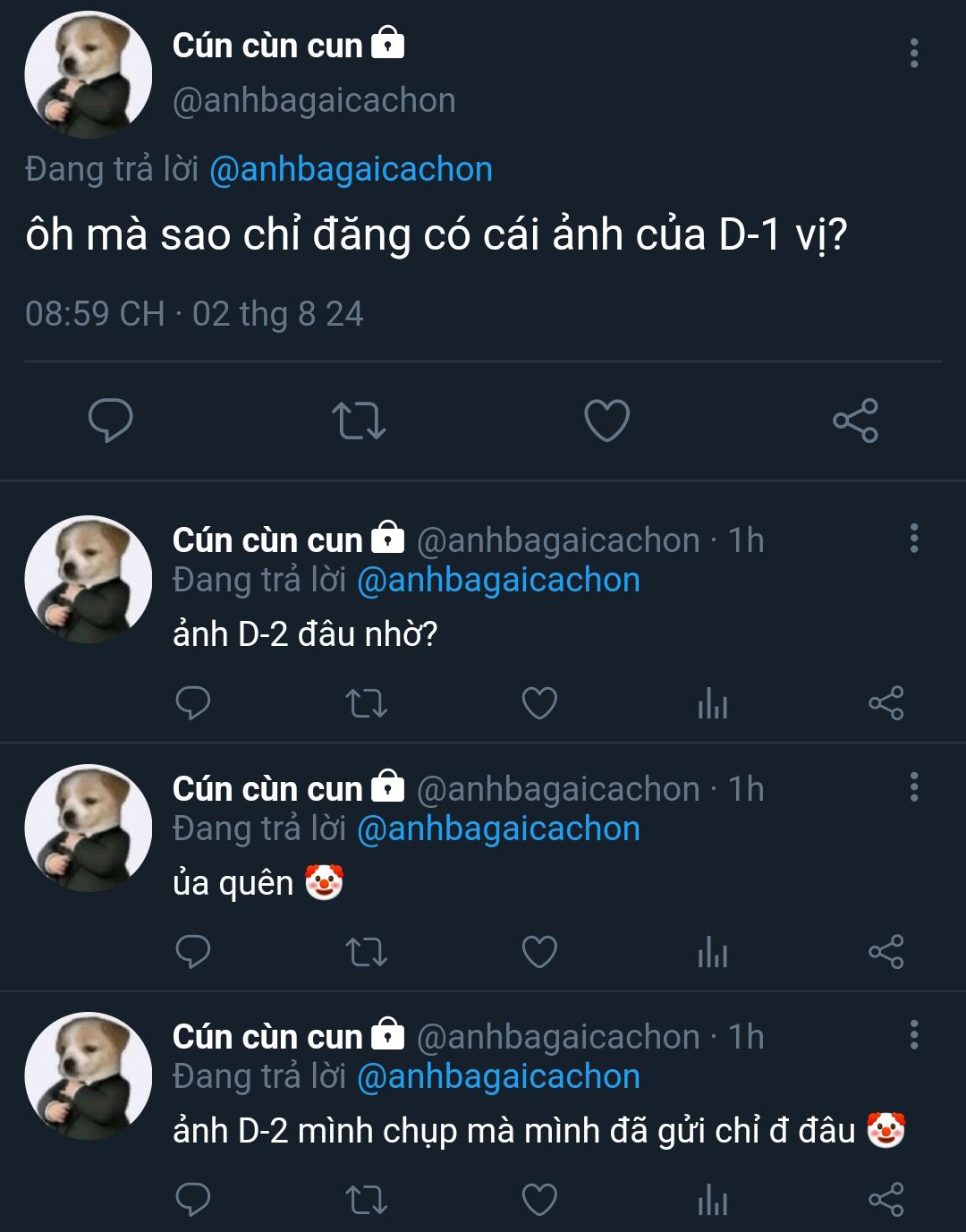View analytics for the 'ủa quên' tweet
Viewport: 966px width, 1232px height.
(x=713, y=953)
